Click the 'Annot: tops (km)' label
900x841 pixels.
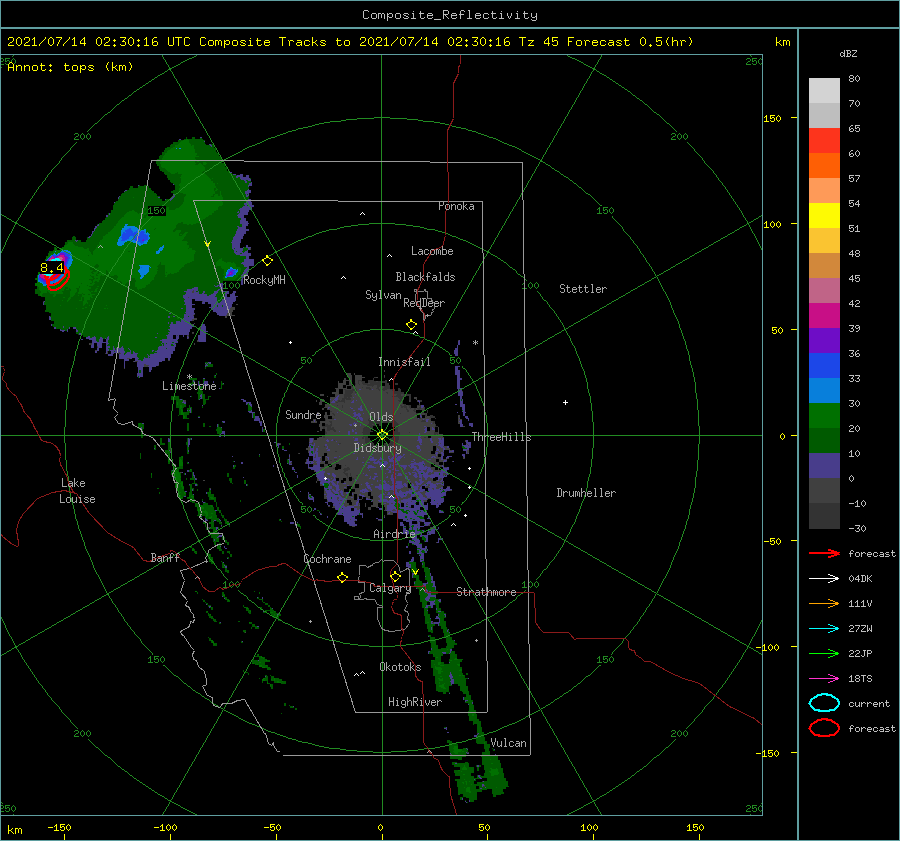point(70,67)
